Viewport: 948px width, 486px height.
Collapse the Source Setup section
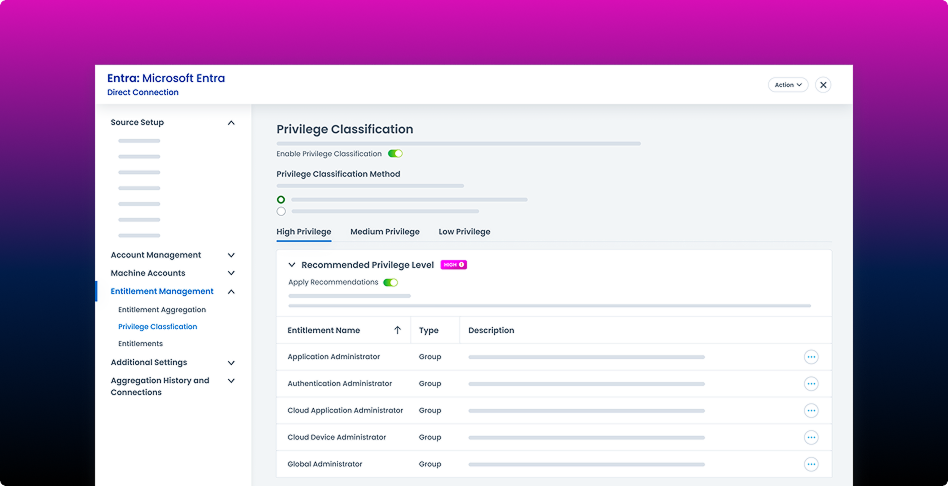231,123
